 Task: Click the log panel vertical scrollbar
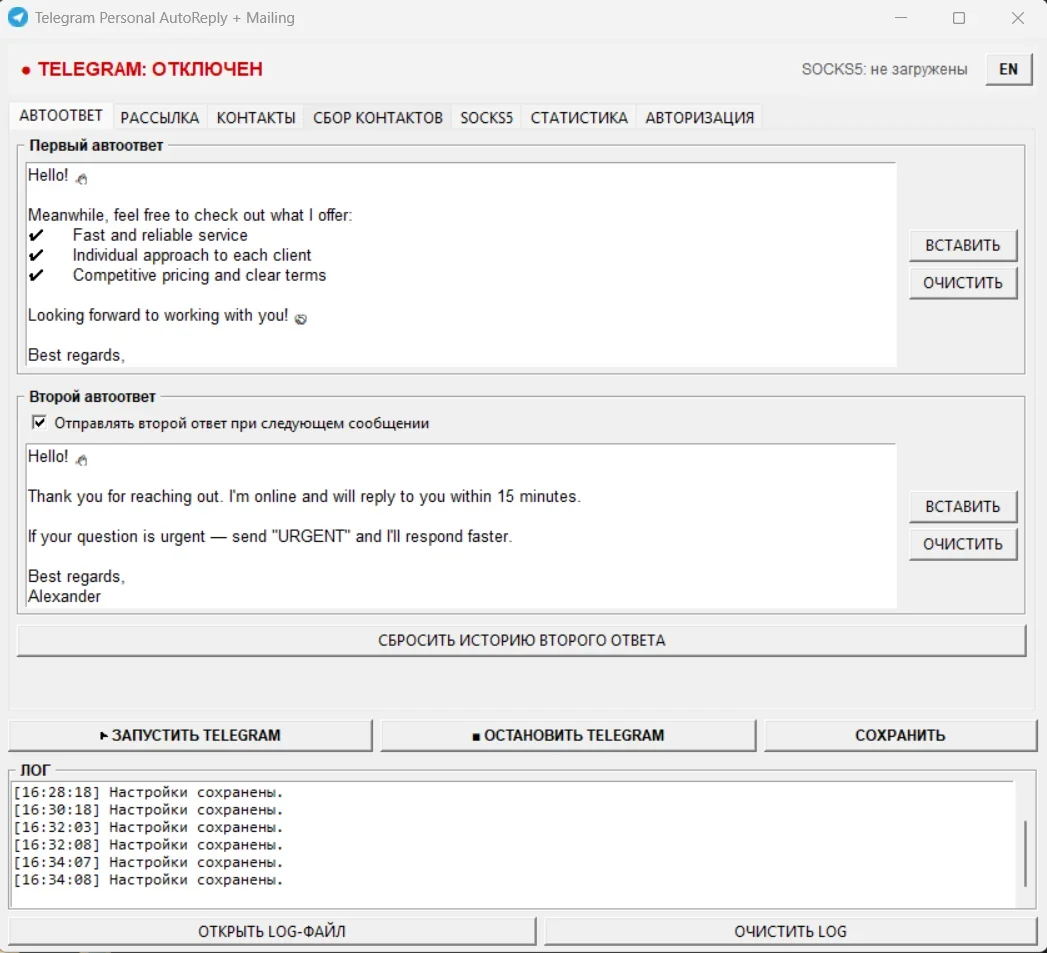pyautogui.click(x=1026, y=853)
